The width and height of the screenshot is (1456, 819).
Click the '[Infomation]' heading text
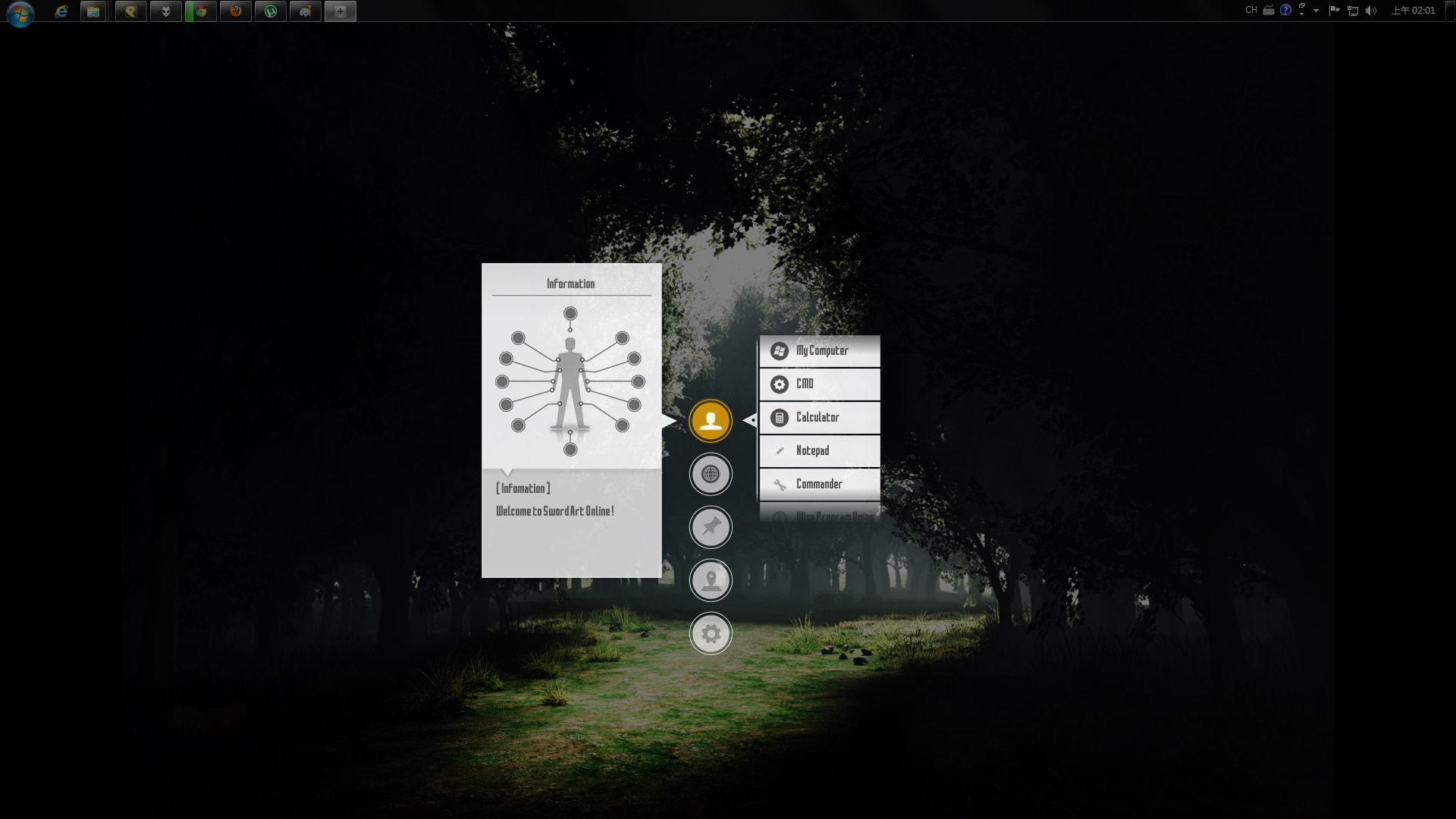(523, 488)
